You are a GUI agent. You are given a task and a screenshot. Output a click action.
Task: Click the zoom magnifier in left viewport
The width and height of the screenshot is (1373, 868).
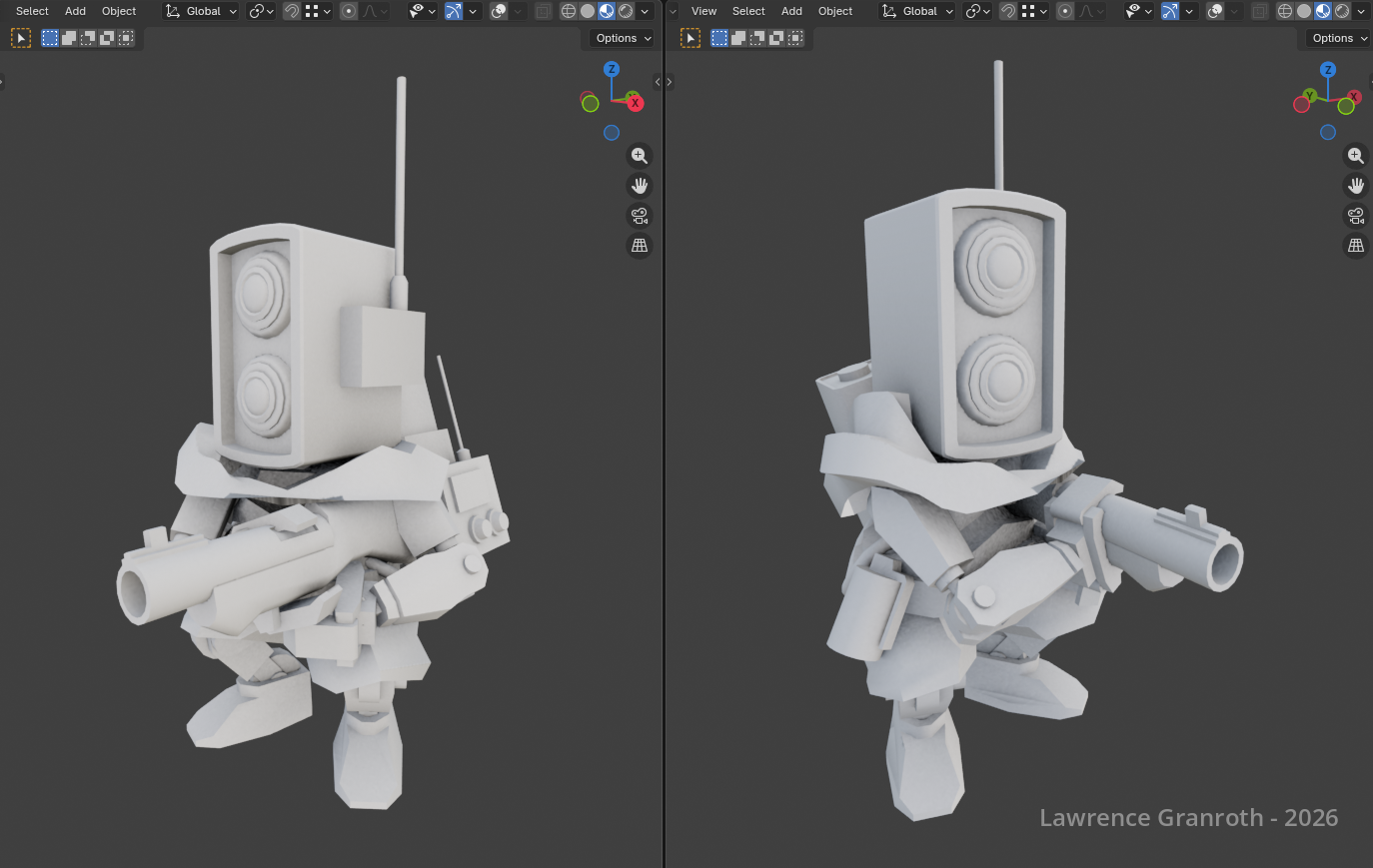pyautogui.click(x=640, y=156)
